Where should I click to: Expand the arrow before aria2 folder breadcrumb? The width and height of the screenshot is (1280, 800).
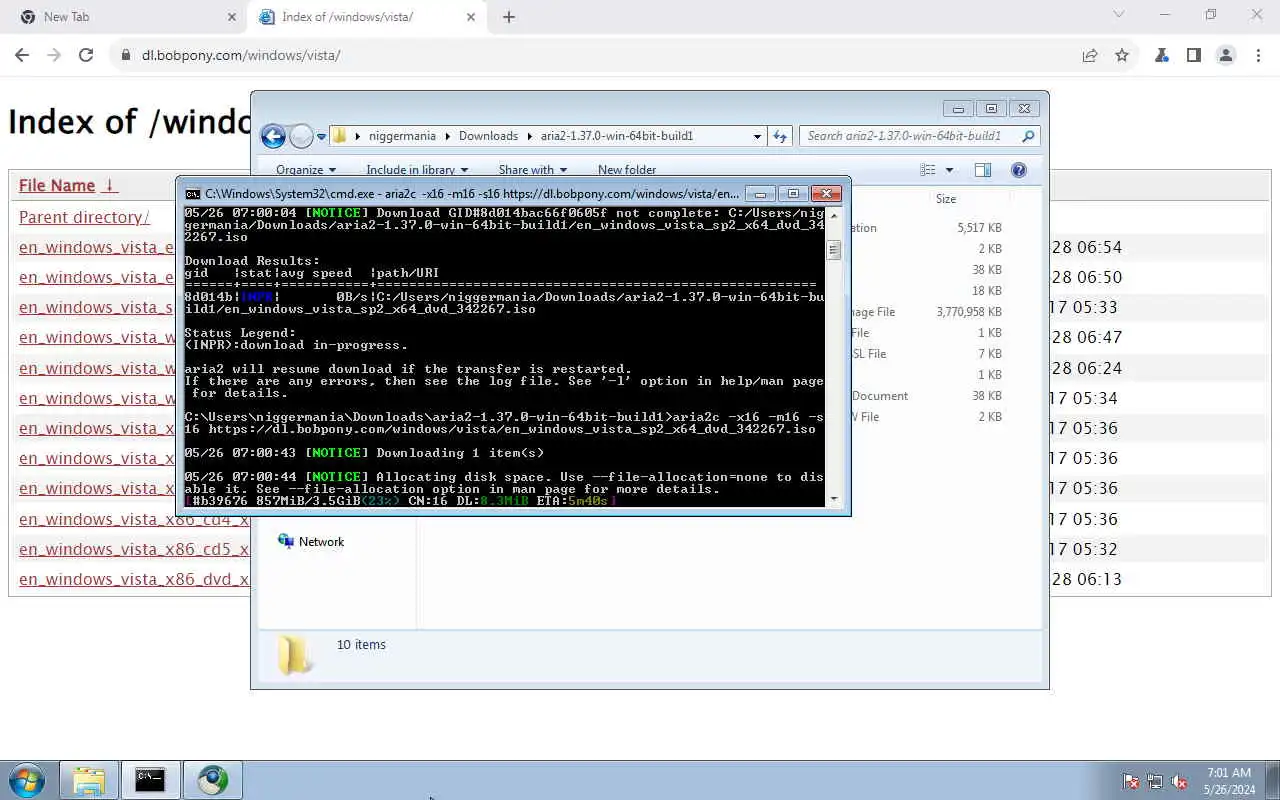(530, 136)
